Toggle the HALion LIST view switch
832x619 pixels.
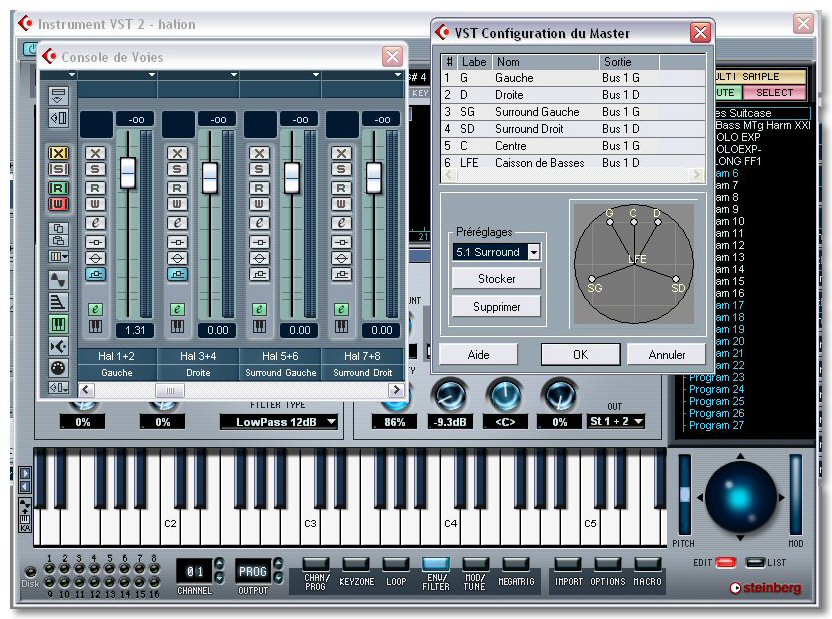tap(755, 562)
